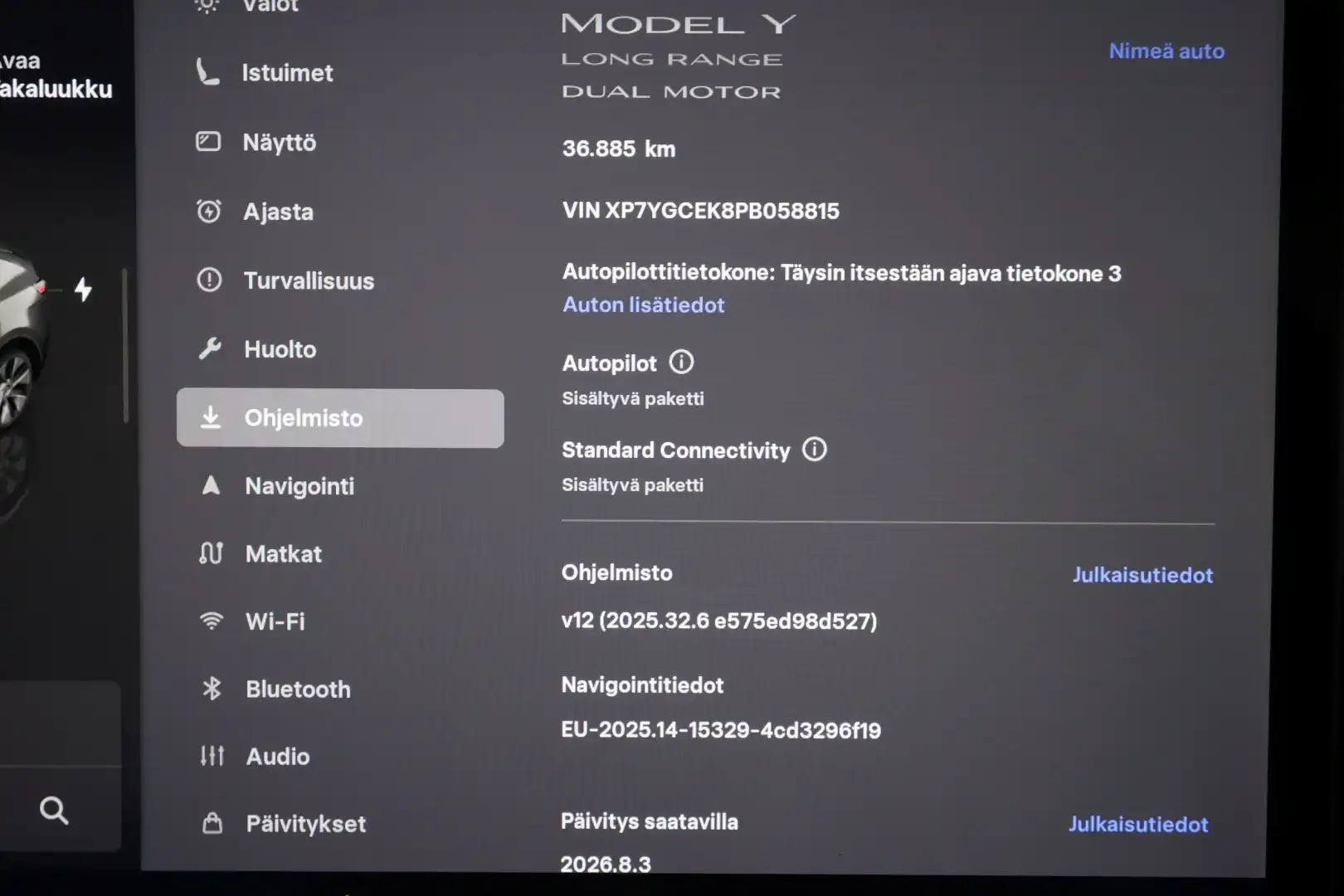Click the Navigointitiedot label
This screenshot has height=896, width=1344.
tap(643, 685)
